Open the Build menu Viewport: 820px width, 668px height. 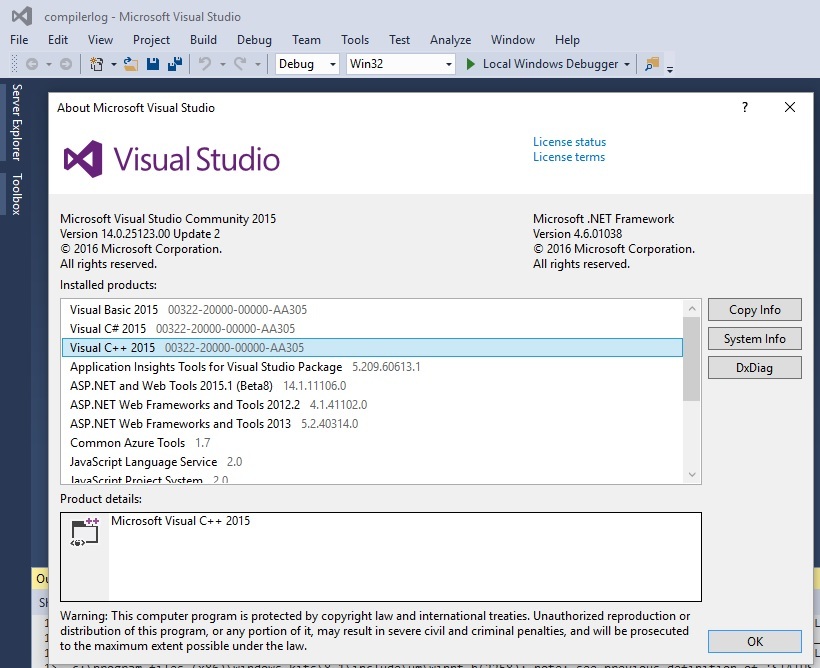203,40
